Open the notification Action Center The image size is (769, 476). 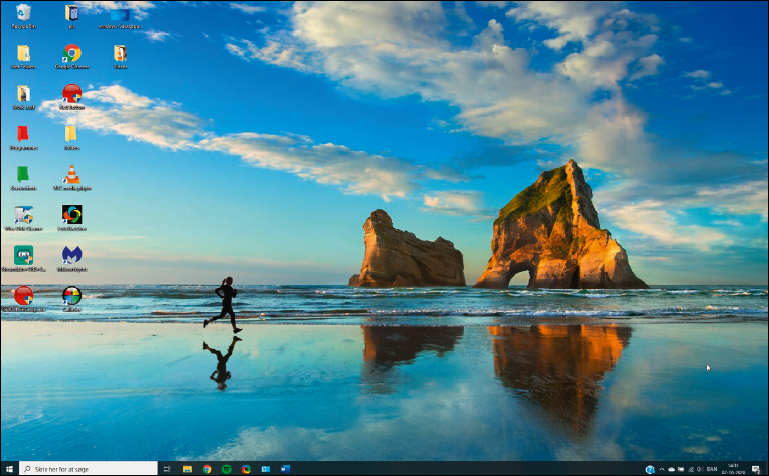point(757,468)
